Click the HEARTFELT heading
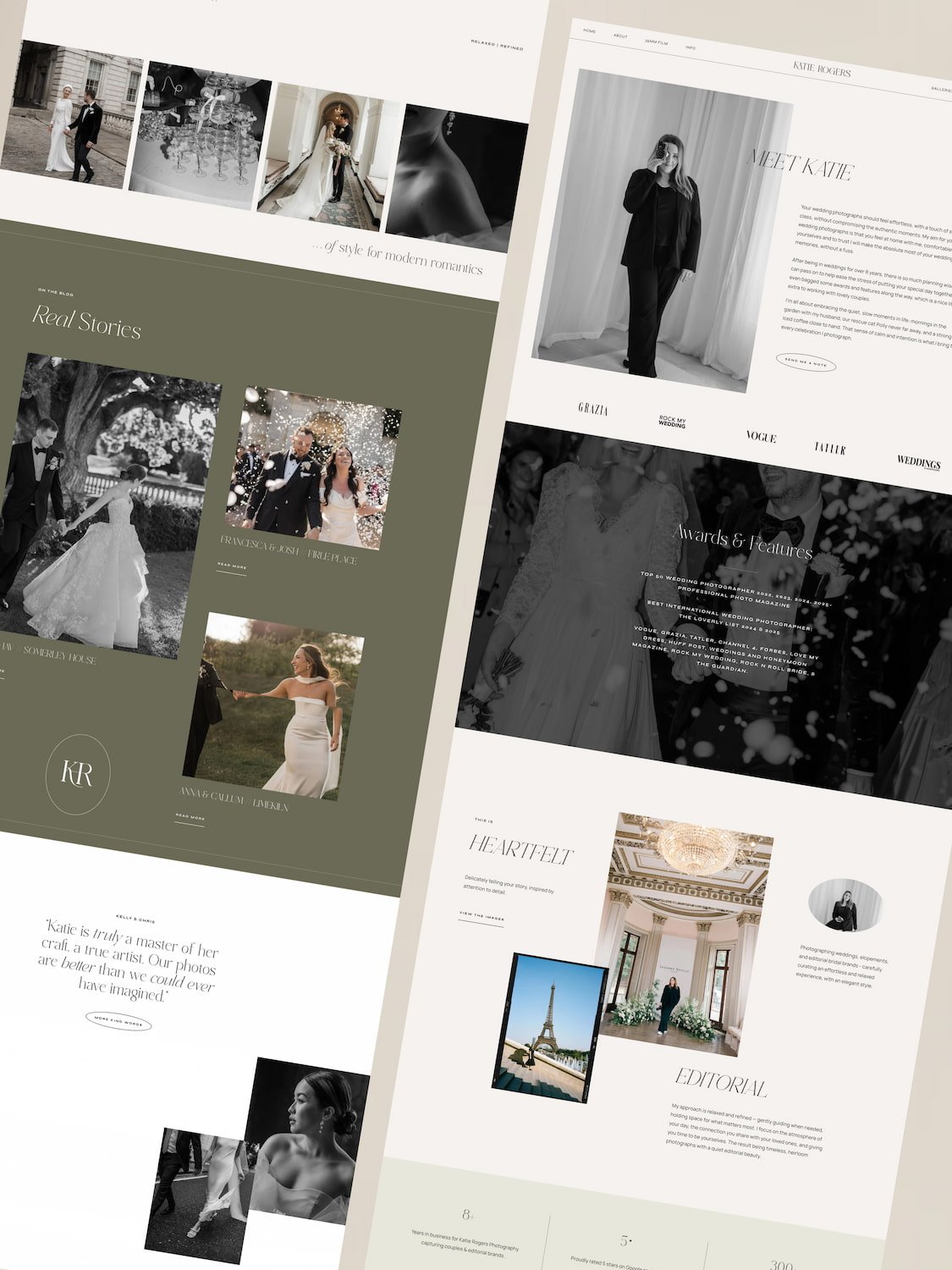 click(x=521, y=850)
